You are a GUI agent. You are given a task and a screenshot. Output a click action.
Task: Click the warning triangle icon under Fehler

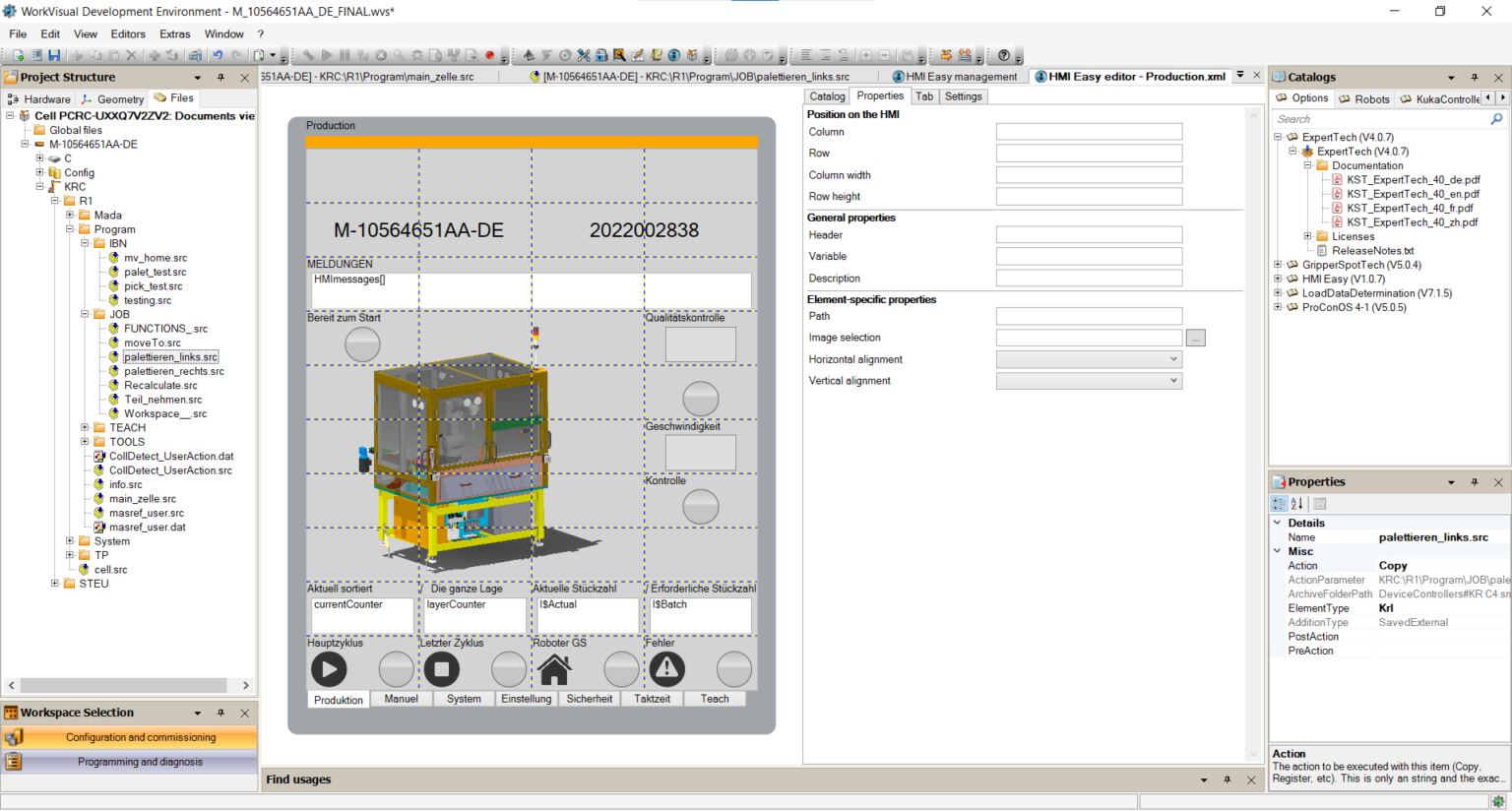coord(666,669)
